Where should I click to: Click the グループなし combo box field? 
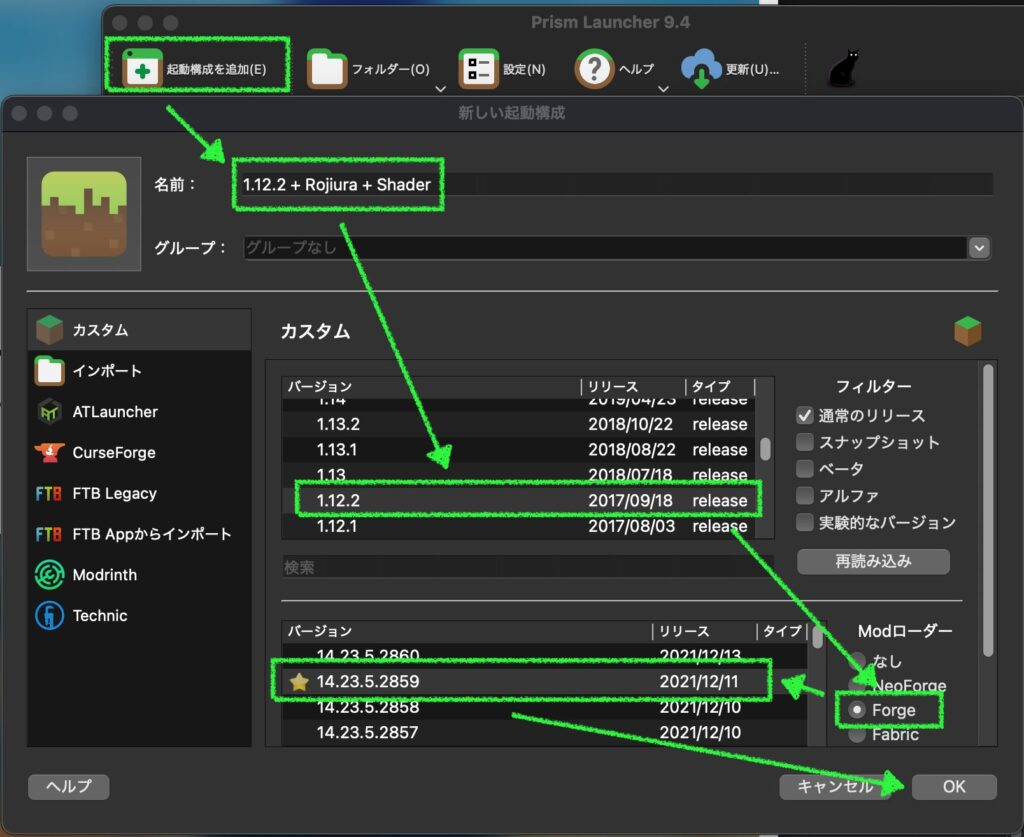[617, 247]
